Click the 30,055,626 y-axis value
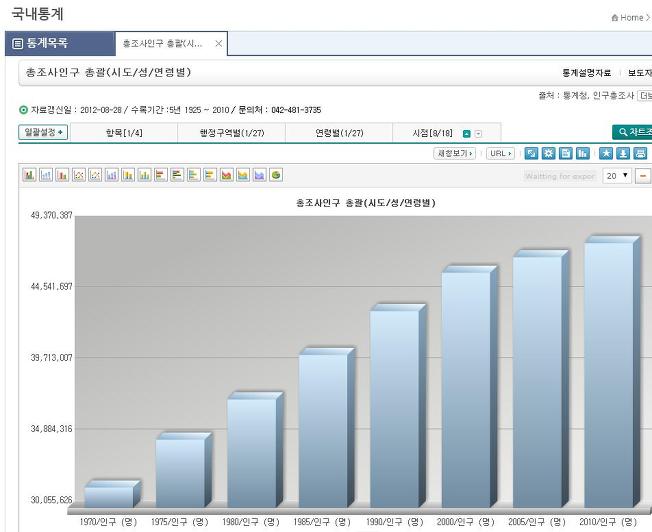 click(x=51, y=500)
